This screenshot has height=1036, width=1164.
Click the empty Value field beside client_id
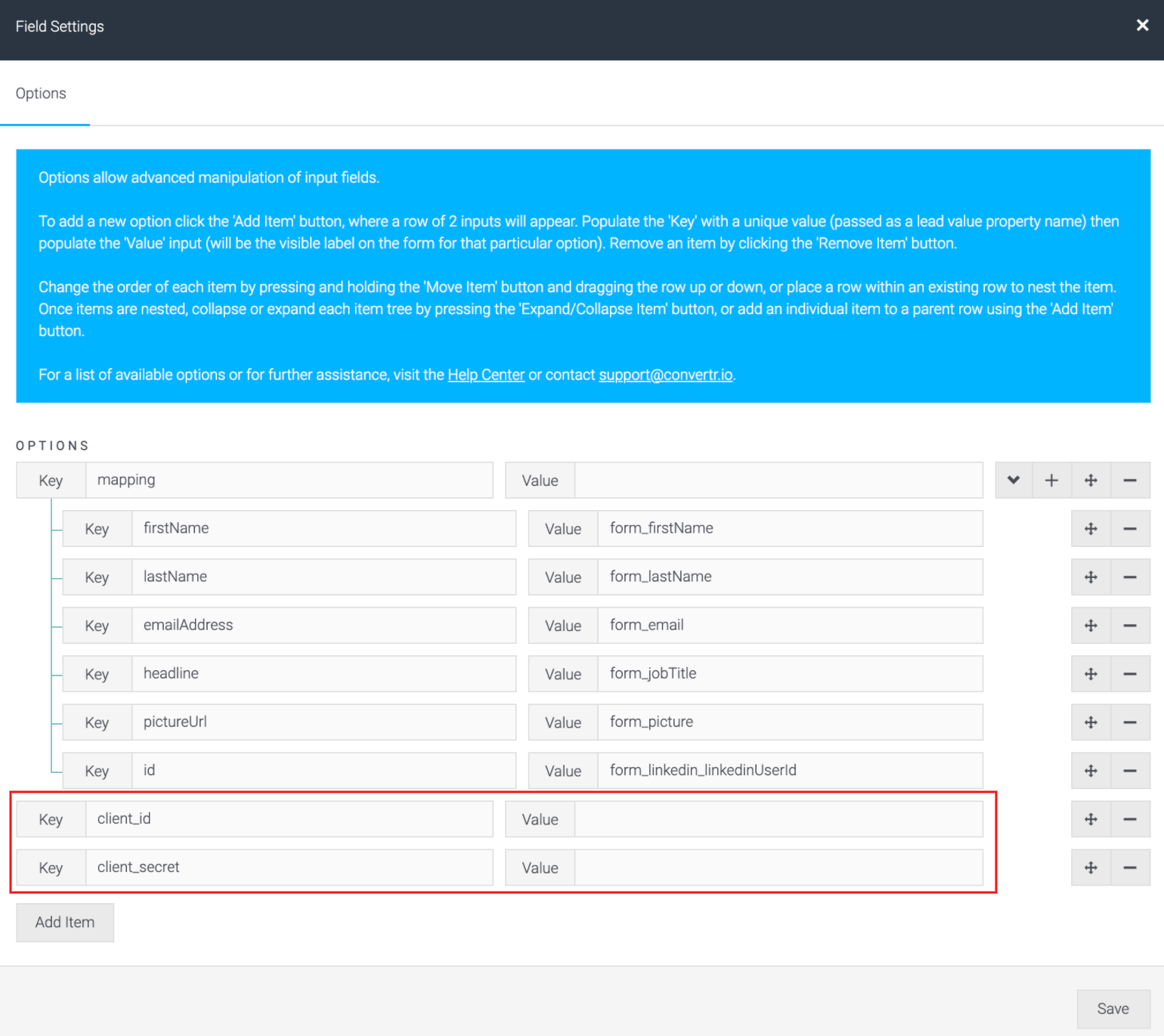pos(779,818)
